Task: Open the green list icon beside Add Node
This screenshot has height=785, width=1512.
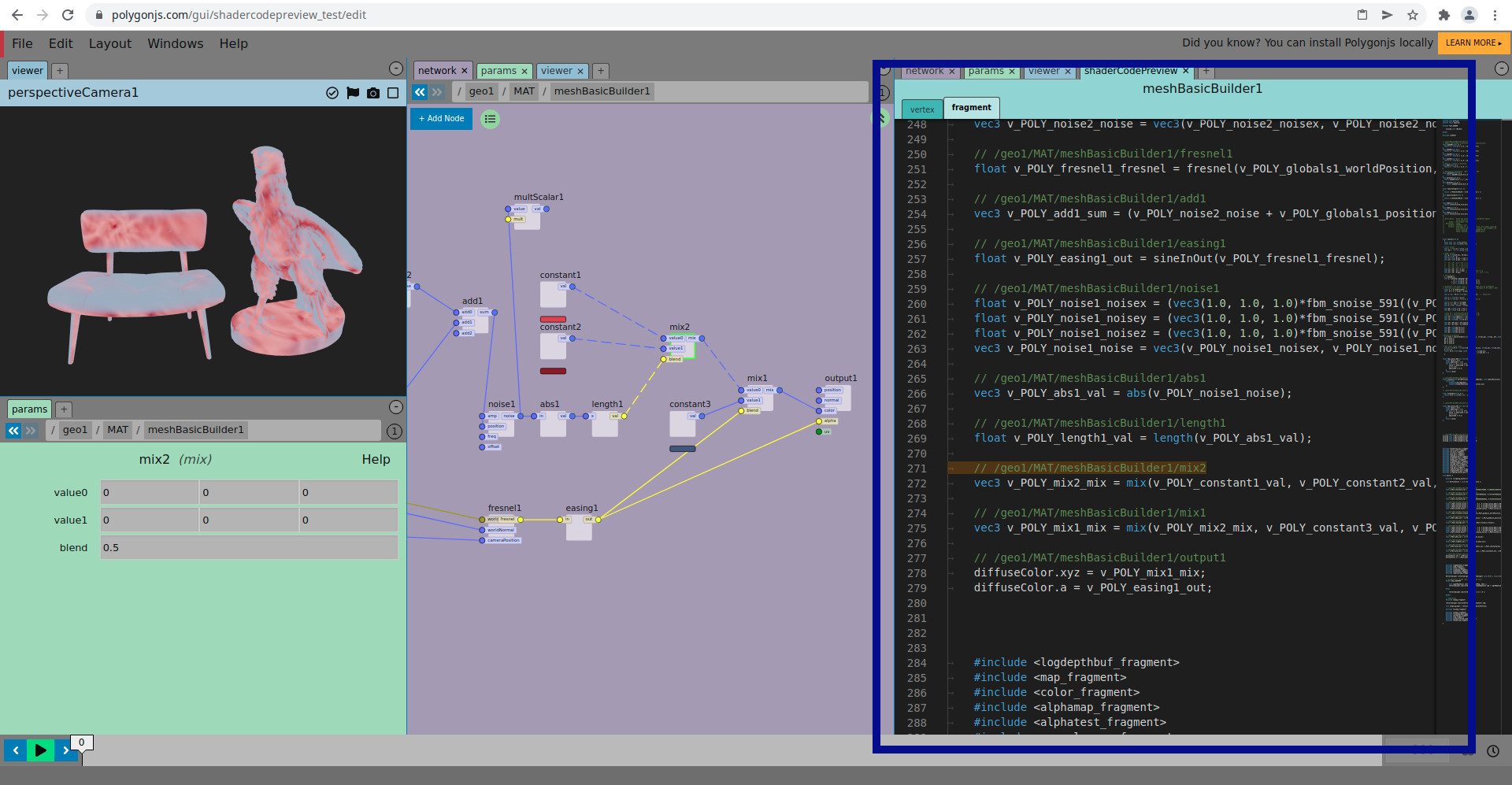Action: 491,119
